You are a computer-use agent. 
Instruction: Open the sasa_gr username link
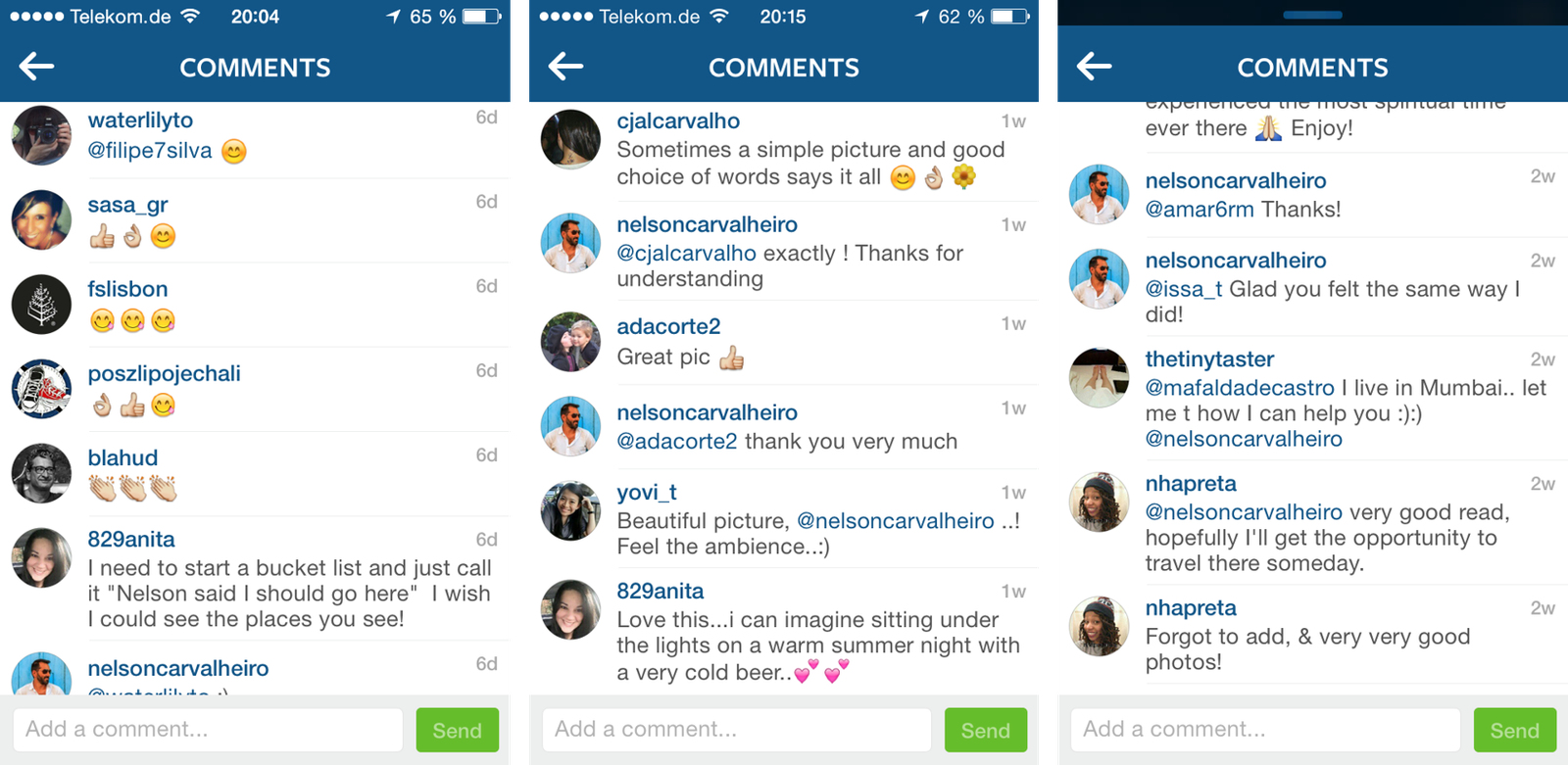click(x=127, y=205)
